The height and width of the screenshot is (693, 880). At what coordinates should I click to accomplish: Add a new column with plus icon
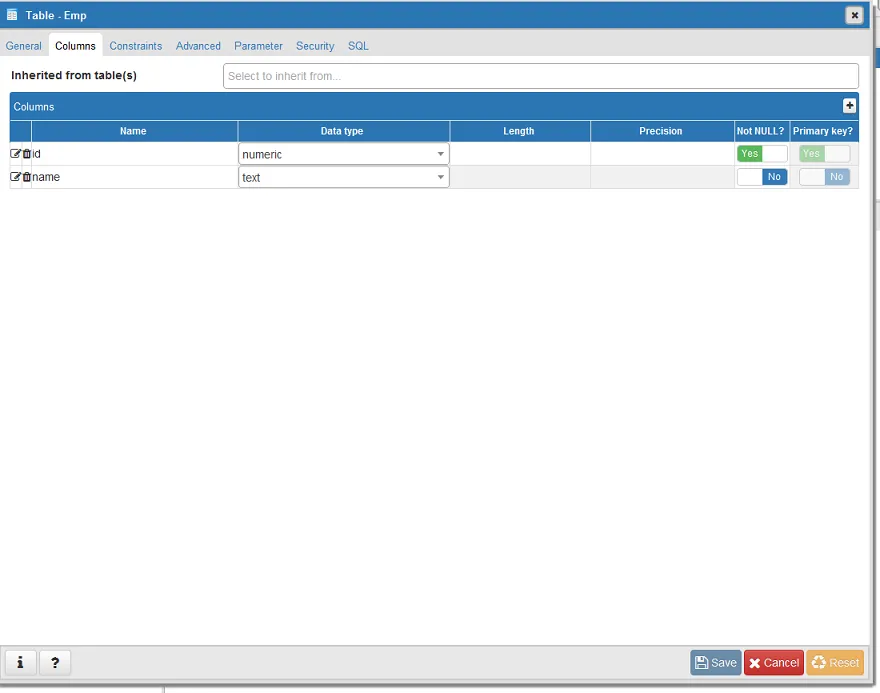click(x=849, y=105)
